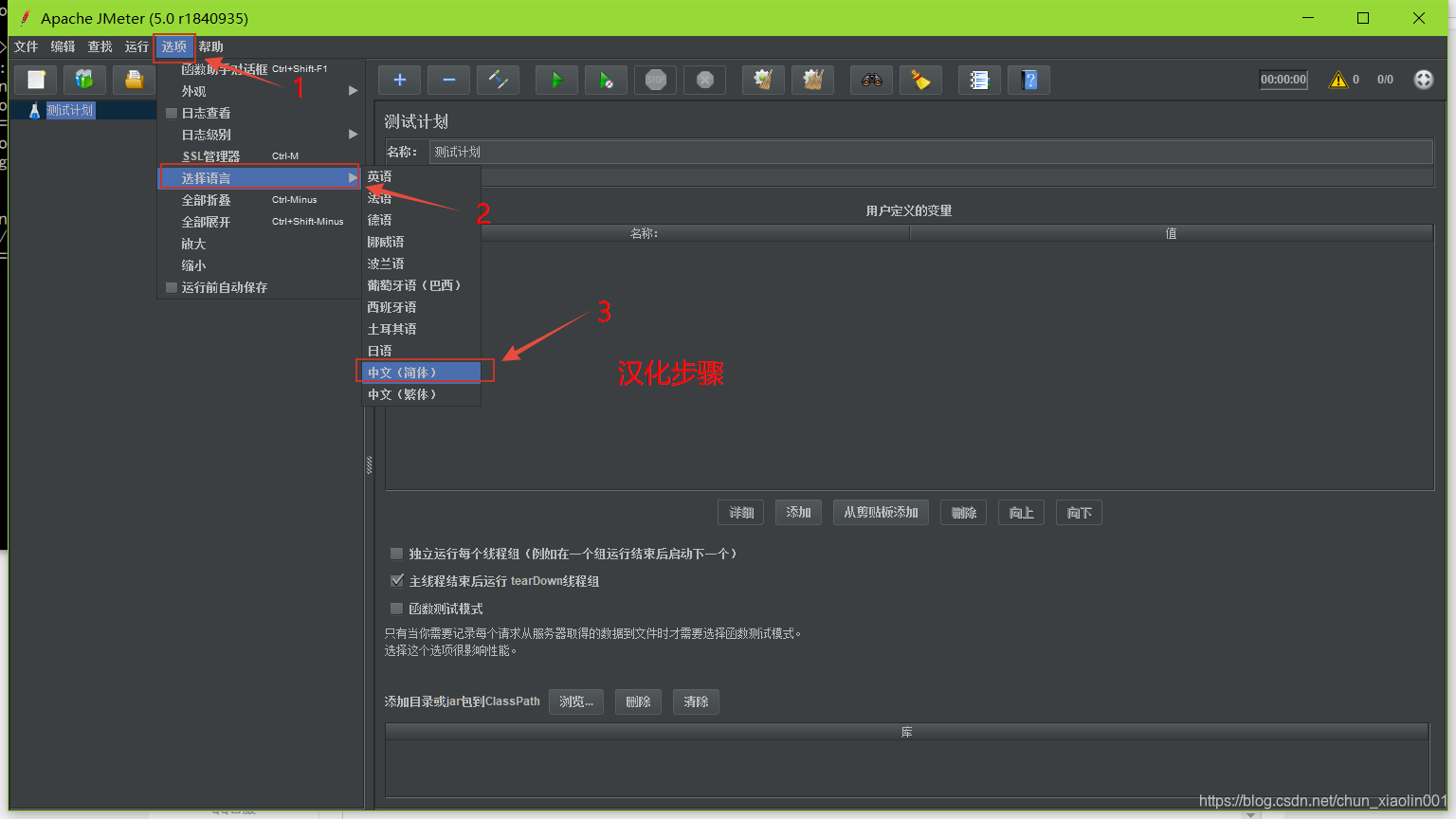Click the 向下 button
The height and width of the screenshot is (819, 1456).
pos(1079,513)
